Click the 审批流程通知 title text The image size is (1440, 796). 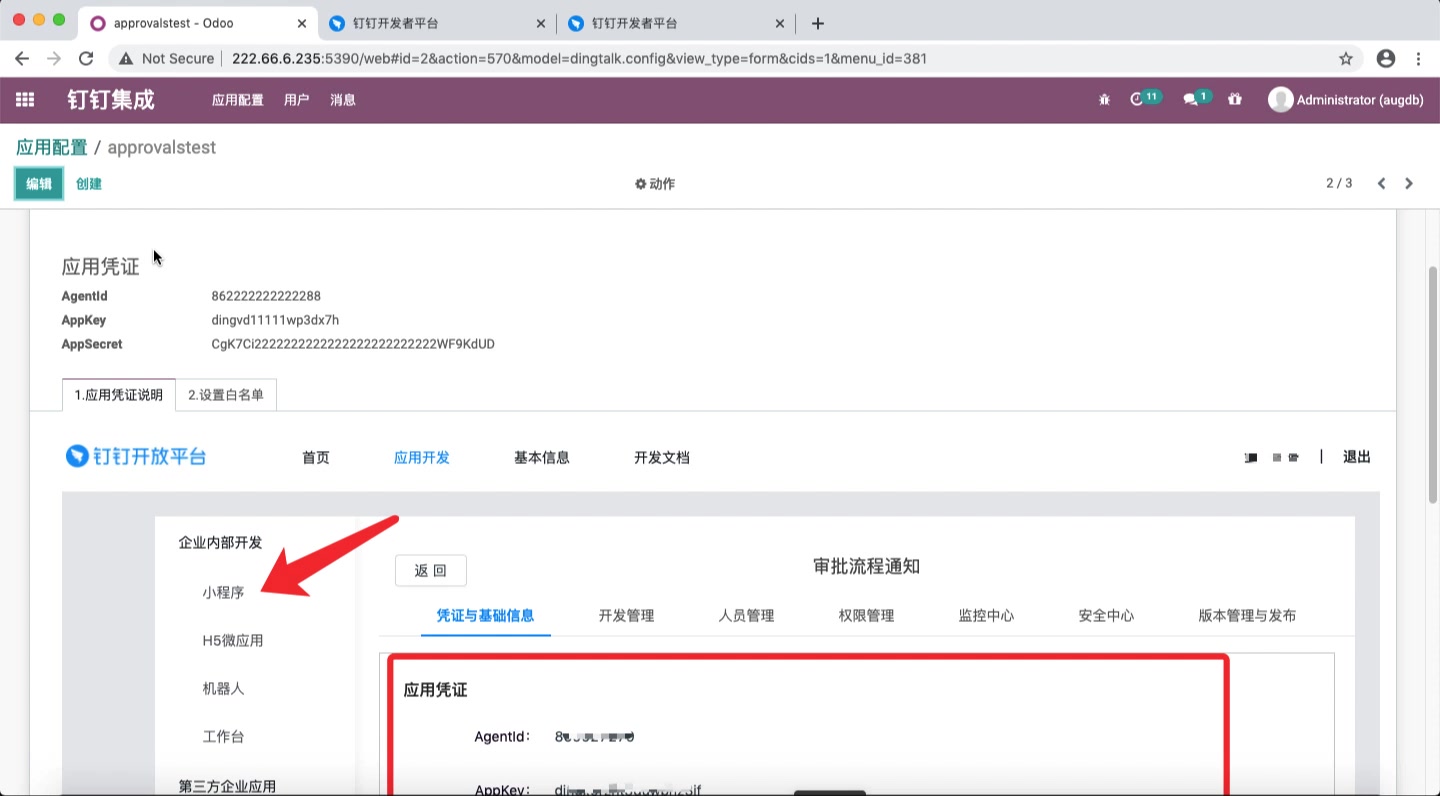tap(867, 567)
